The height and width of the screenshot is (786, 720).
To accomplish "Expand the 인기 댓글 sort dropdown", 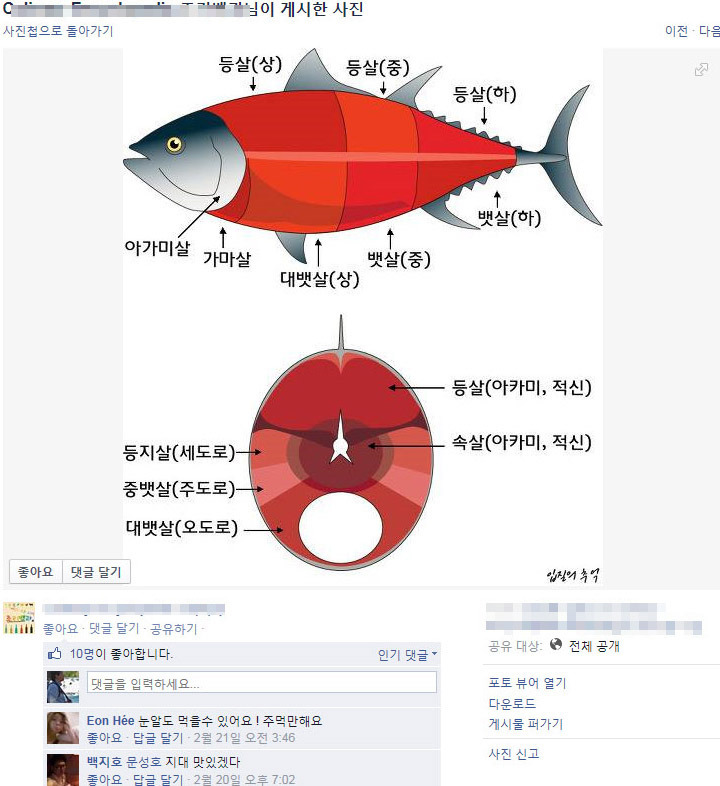I will [407, 655].
